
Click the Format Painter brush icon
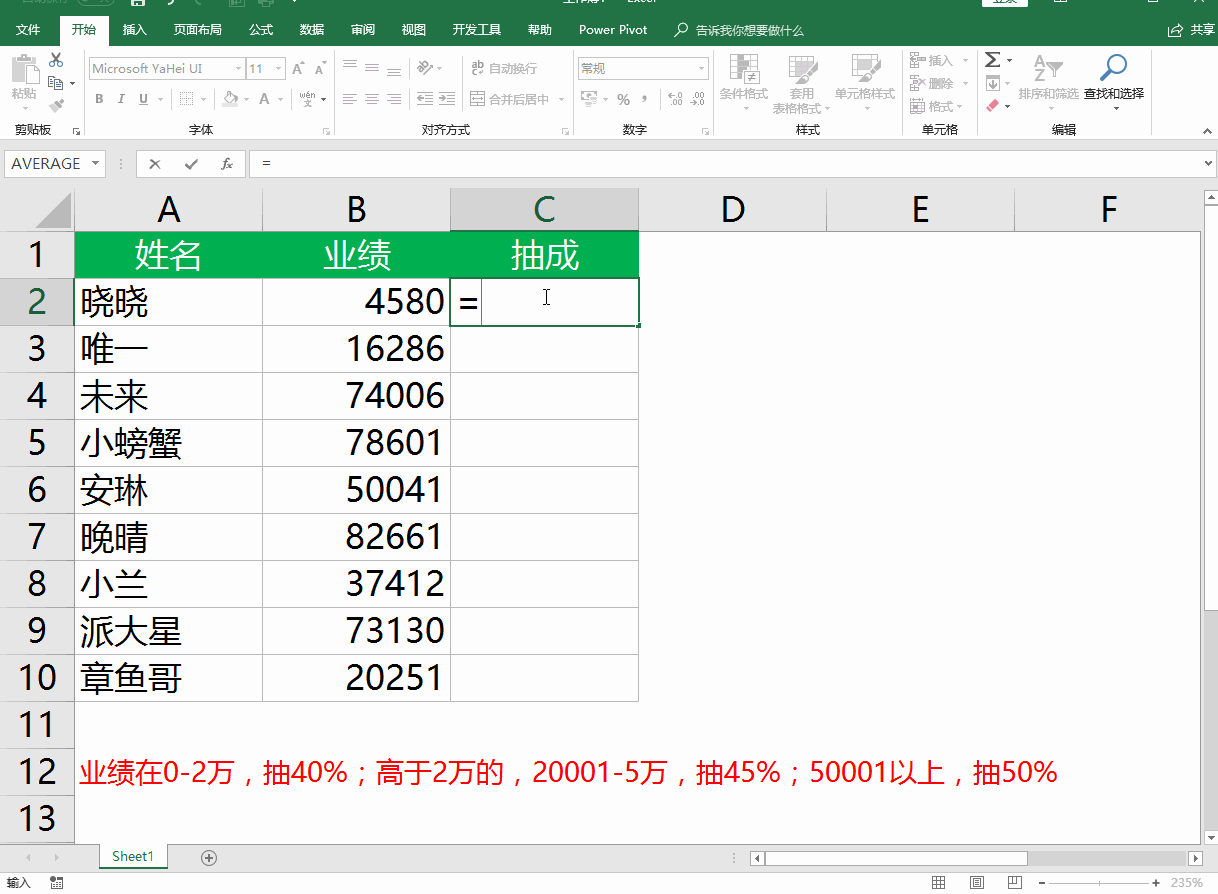coord(56,104)
